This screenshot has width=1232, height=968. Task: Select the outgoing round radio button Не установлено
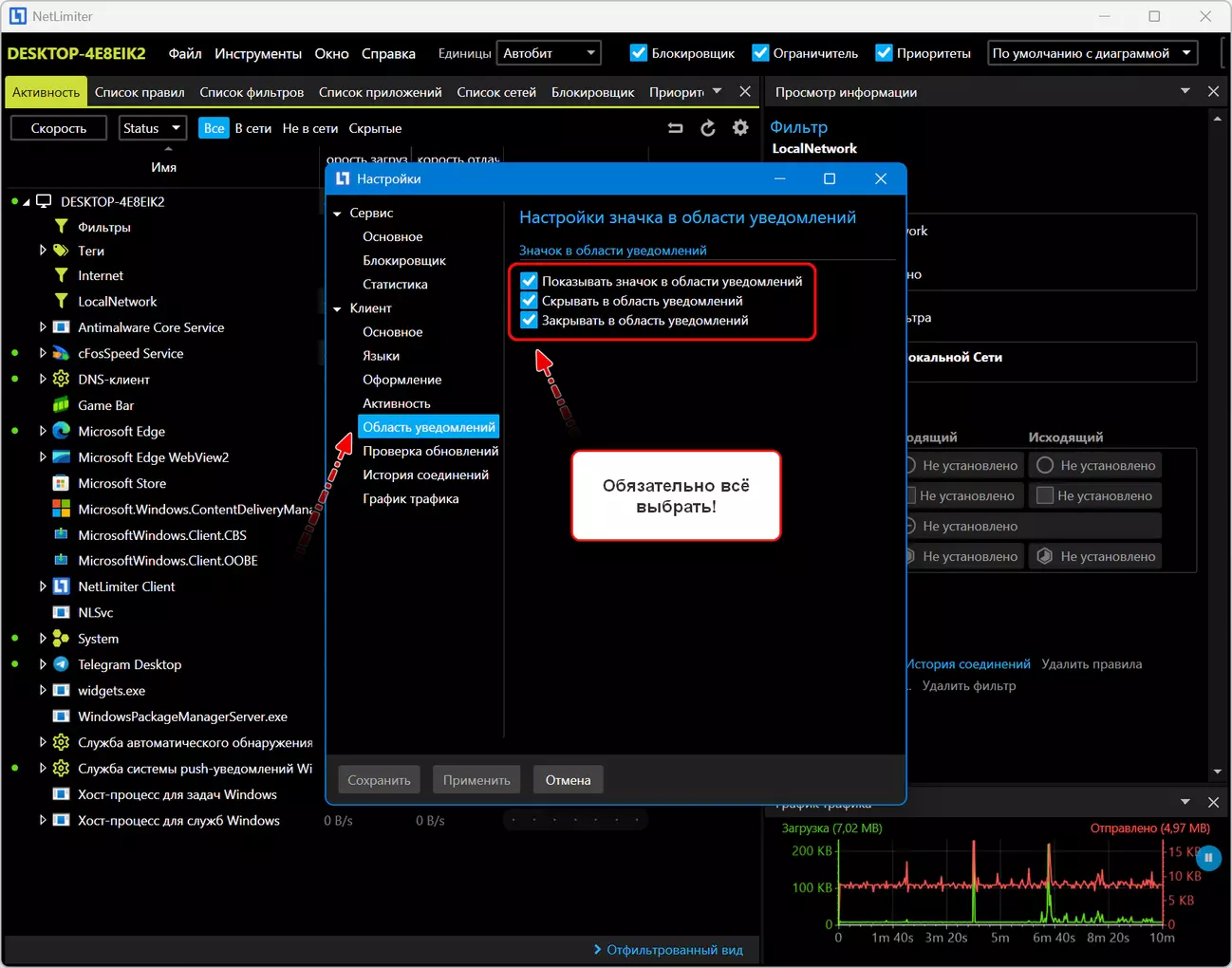click(1045, 465)
